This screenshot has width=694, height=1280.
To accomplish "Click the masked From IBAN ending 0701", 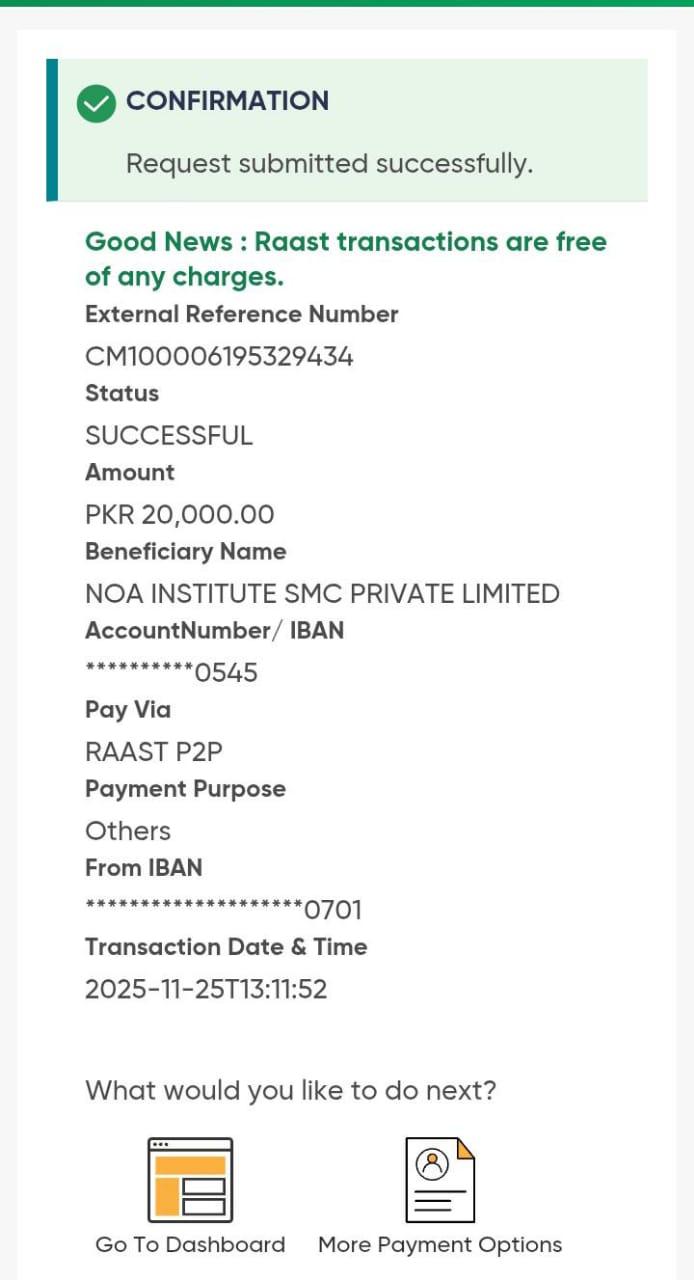I will click(x=223, y=910).
